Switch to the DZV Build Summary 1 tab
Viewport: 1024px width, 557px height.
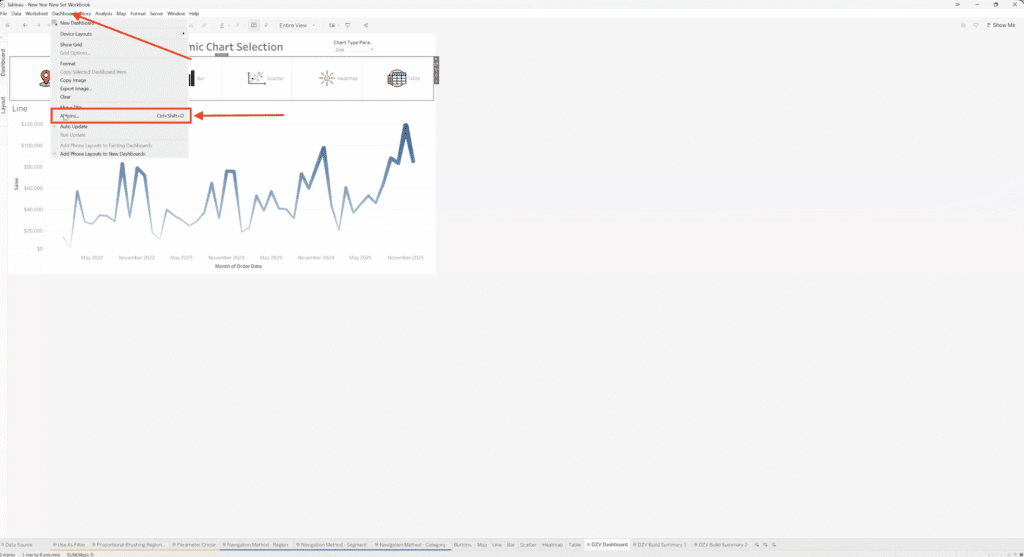coord(662,544)
